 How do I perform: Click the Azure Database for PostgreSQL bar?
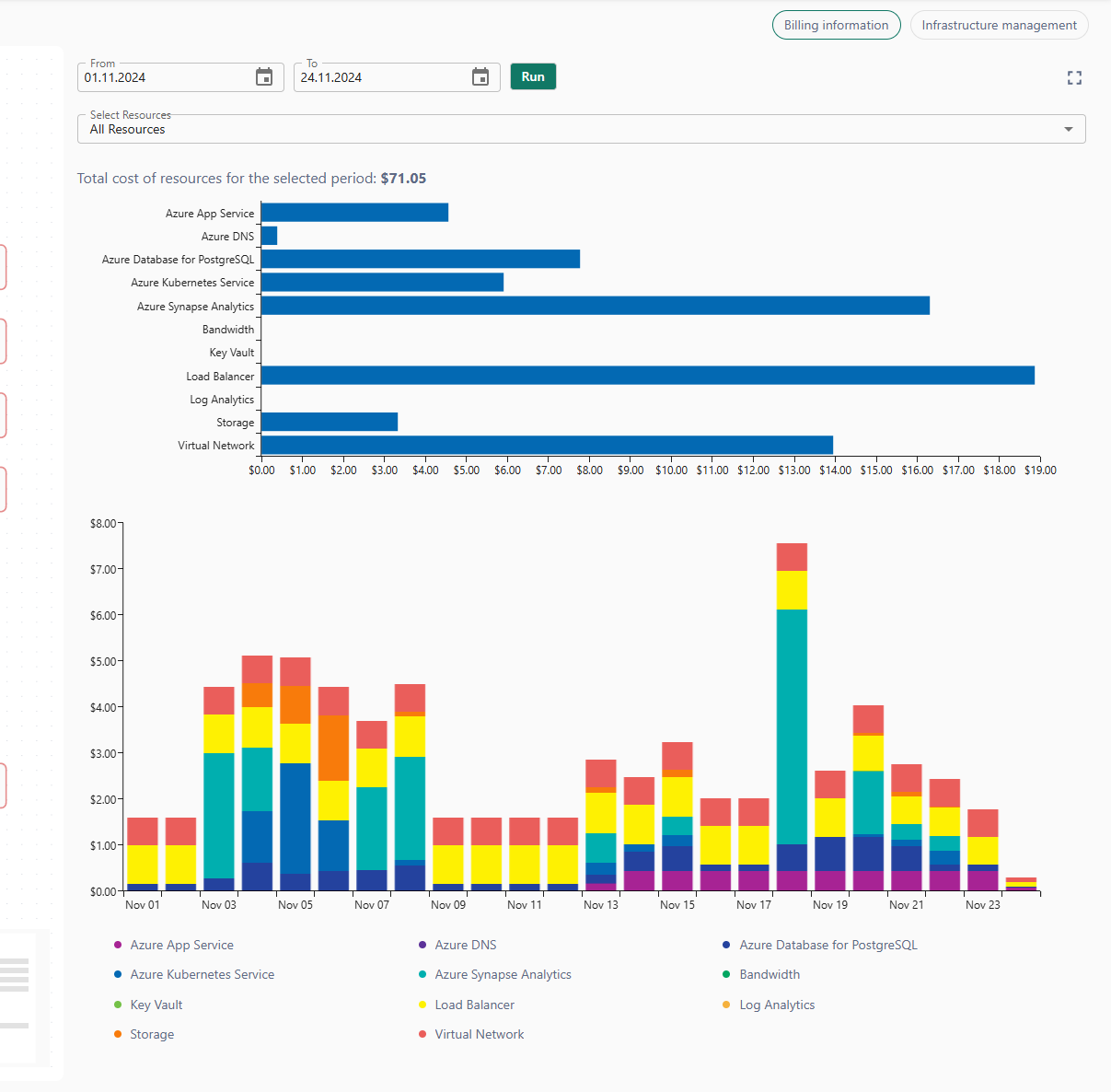tap(421, 259)
